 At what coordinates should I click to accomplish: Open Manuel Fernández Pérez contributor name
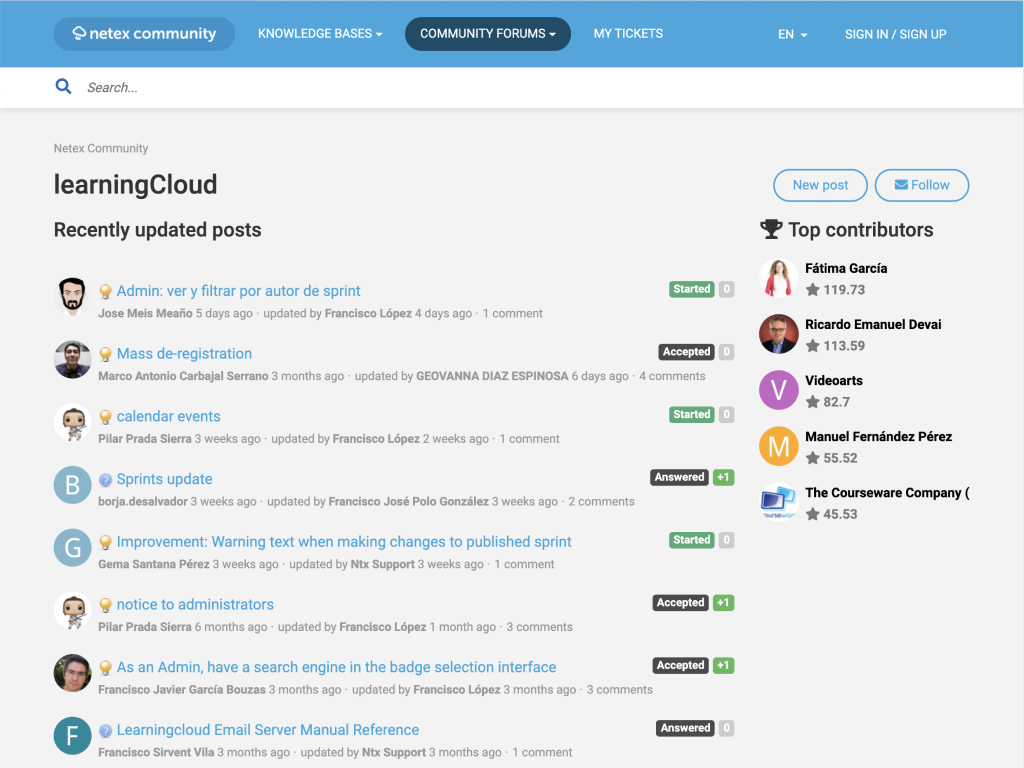coord(878,436)
